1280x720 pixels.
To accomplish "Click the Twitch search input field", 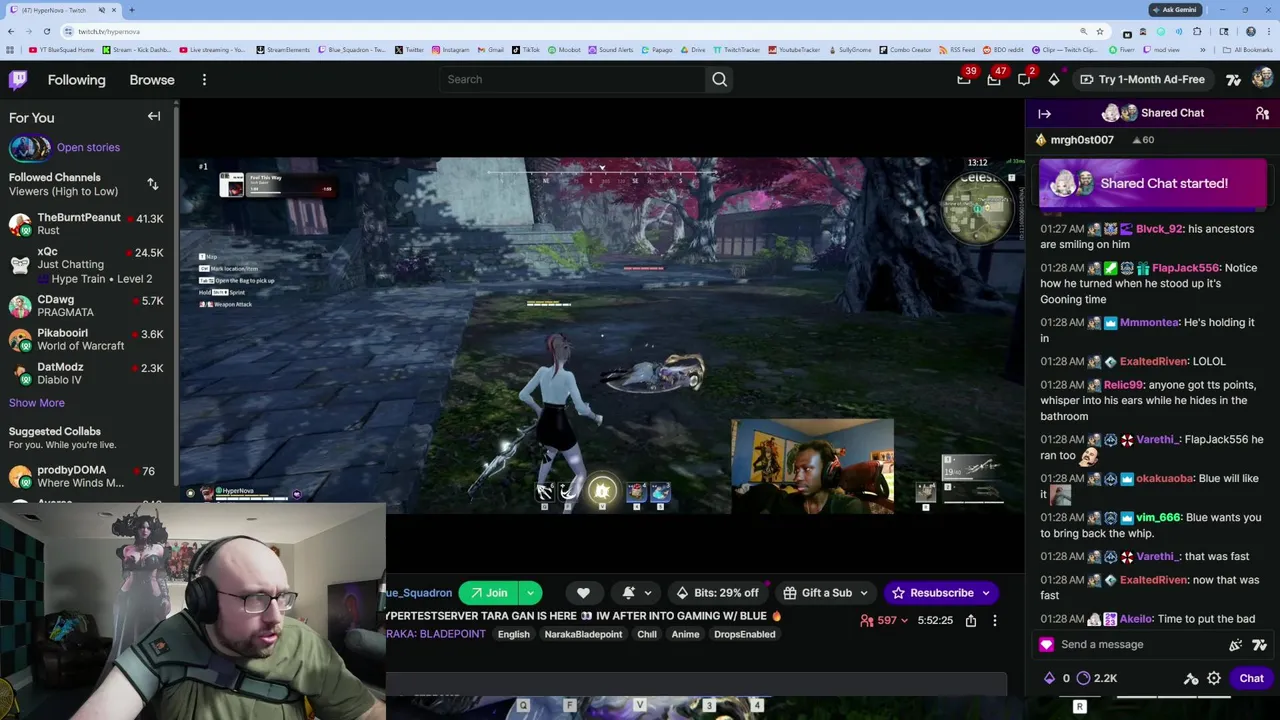I will point(572,79).
